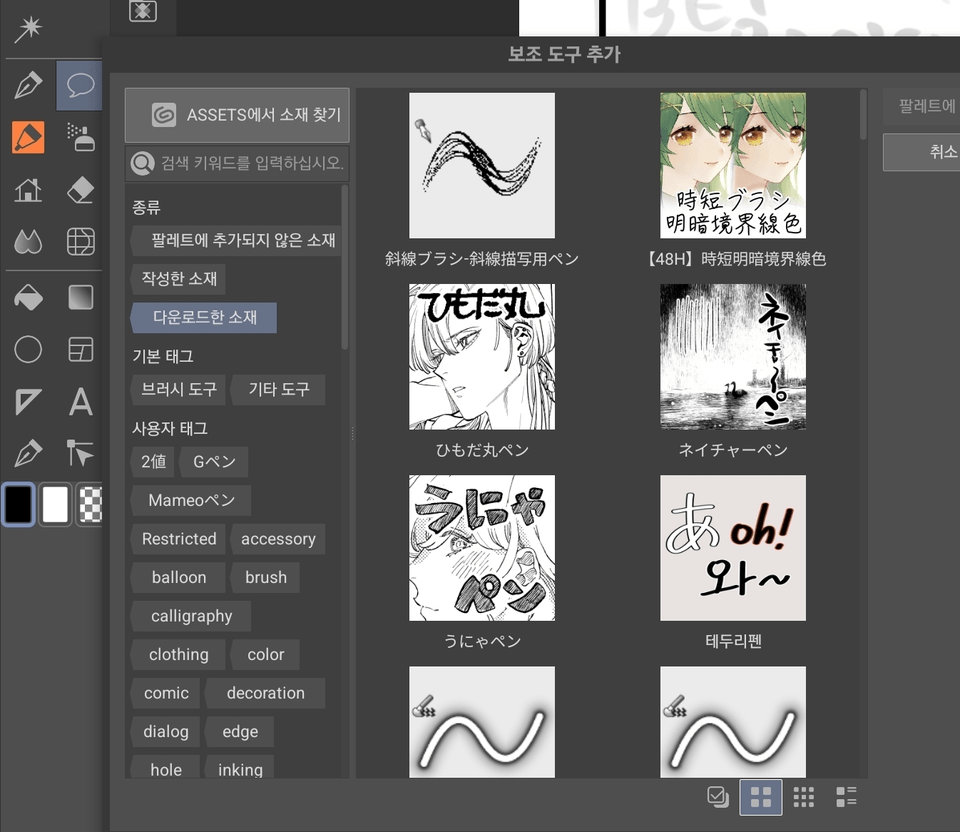960x832 pixels.
Task: Select the Figure circle tool
Action: coord(28,350)
